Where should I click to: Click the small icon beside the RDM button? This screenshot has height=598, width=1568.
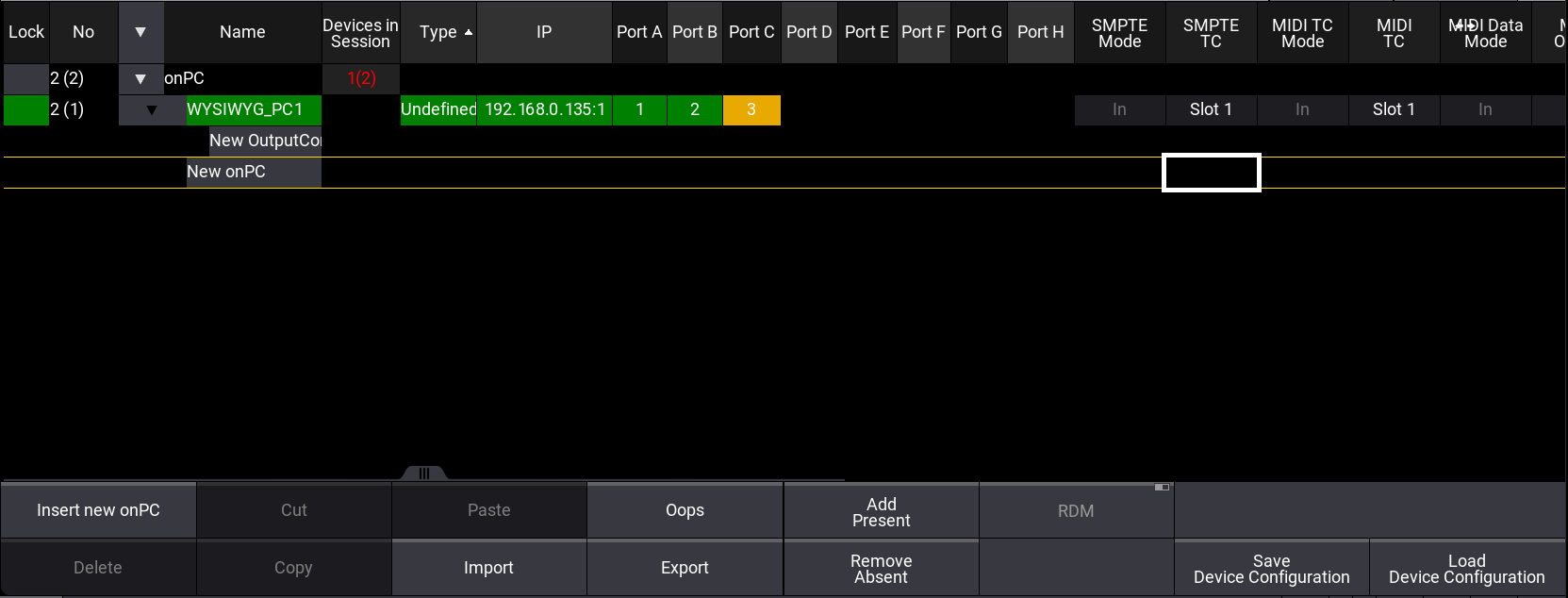pyautogui.click(x=1162, y=488)
